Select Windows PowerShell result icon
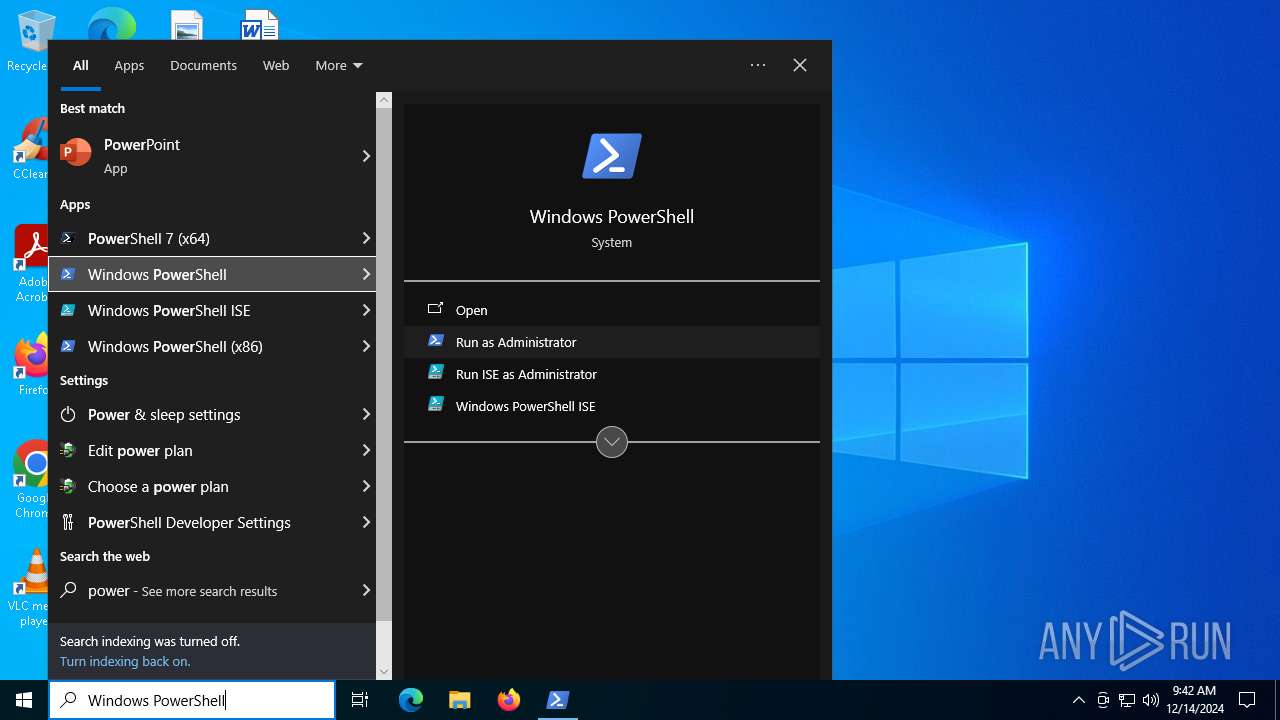Image resolution: width=1280 pixels, height=720 pixels. click(68, 274)
